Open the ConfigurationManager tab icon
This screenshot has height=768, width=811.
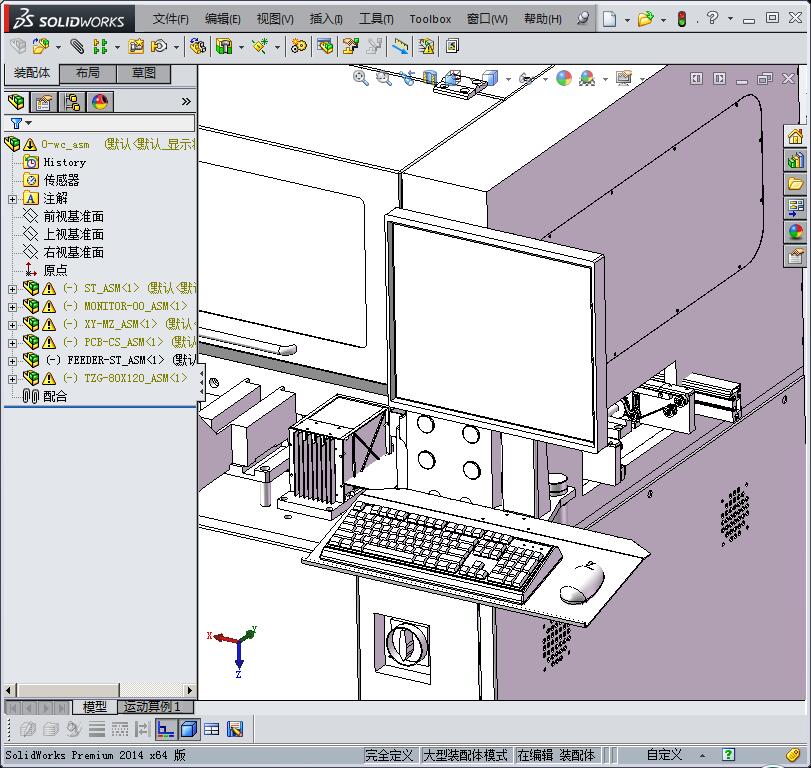72,102
